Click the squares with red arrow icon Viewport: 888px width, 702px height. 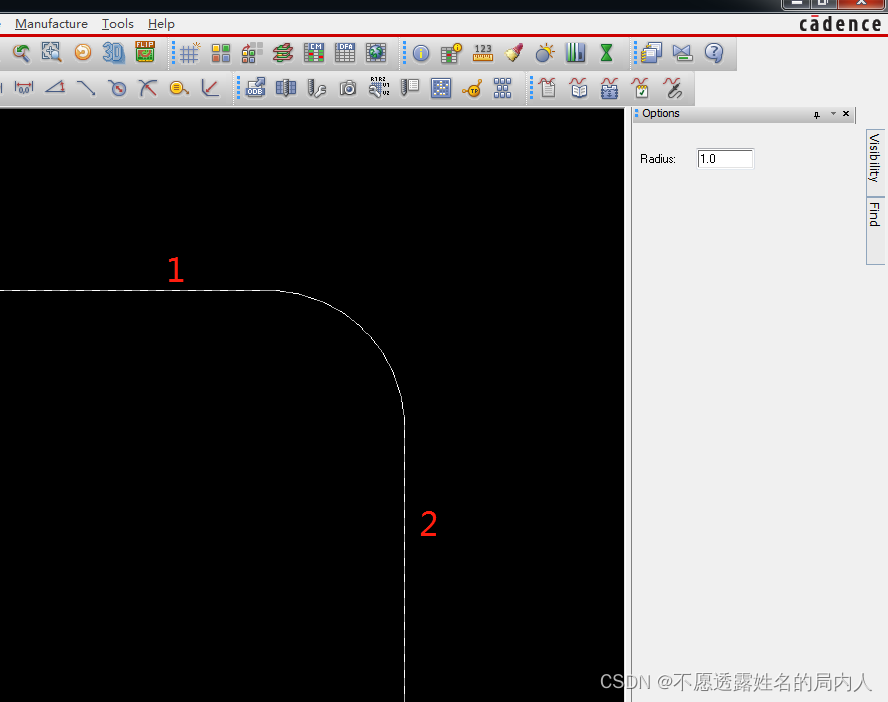(x=252, y=53)
